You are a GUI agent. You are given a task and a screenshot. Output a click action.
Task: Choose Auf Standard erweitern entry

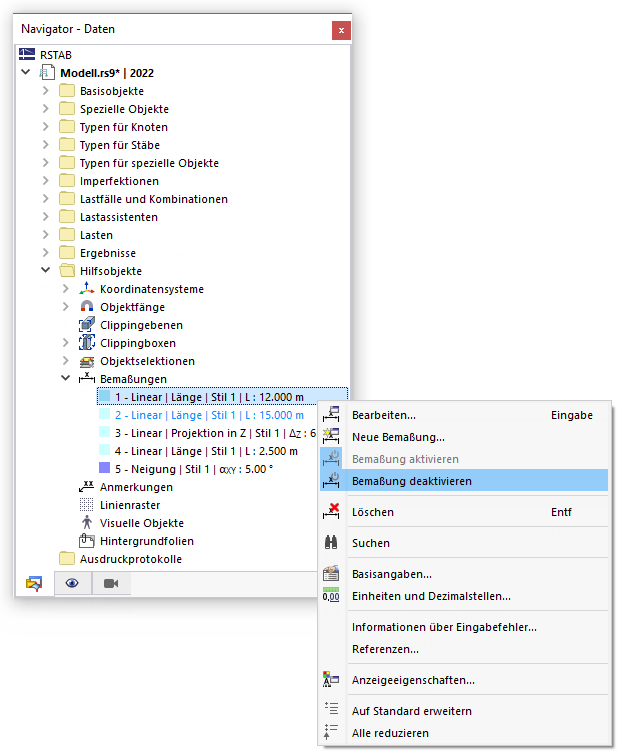[464, 710]
